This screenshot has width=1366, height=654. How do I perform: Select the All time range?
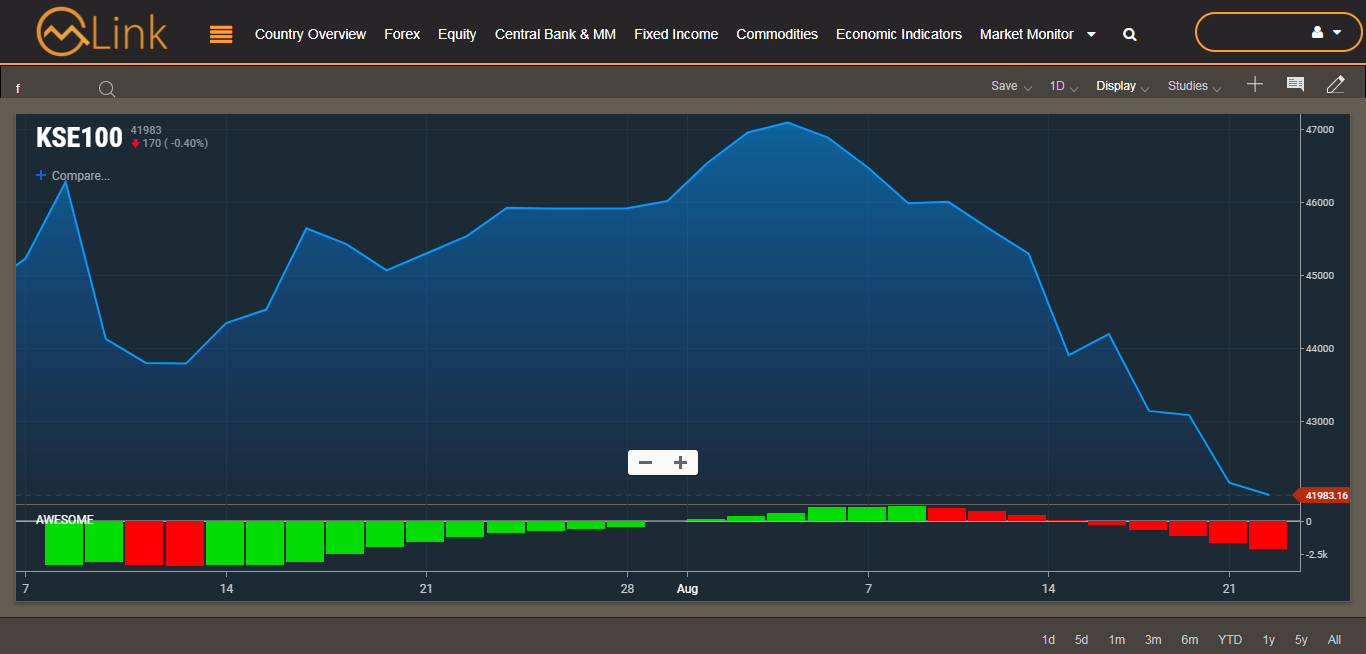(x=1335, y=640)
